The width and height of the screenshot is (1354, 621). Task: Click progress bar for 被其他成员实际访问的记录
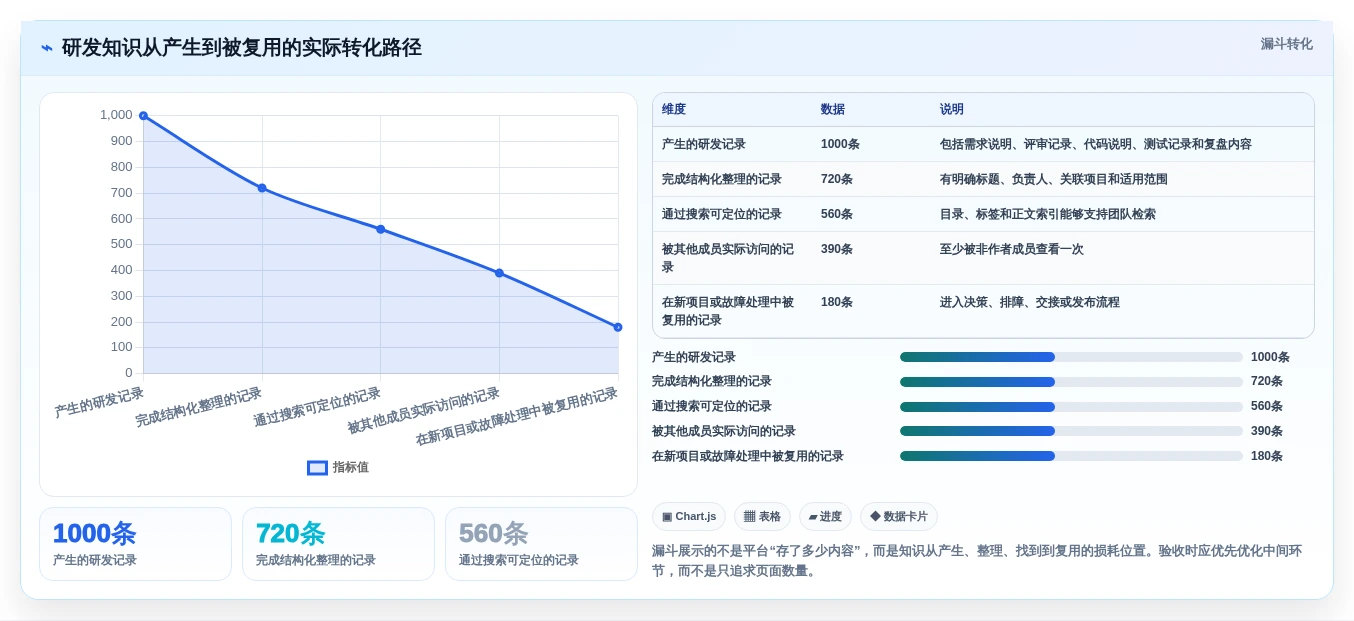(x=1071, y=431)
